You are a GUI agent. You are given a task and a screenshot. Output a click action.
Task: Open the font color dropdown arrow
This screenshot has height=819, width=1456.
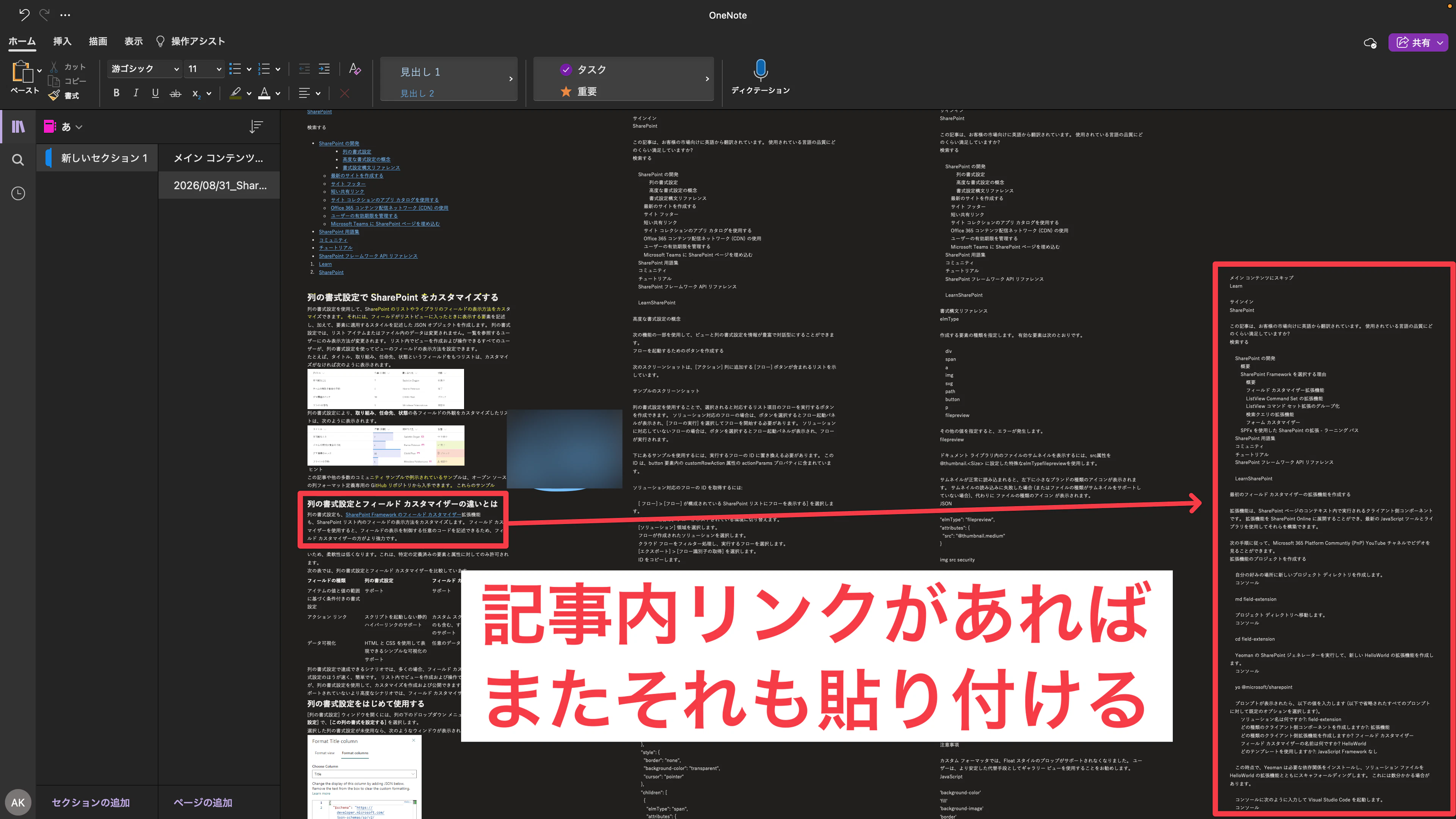click(278, 94)
